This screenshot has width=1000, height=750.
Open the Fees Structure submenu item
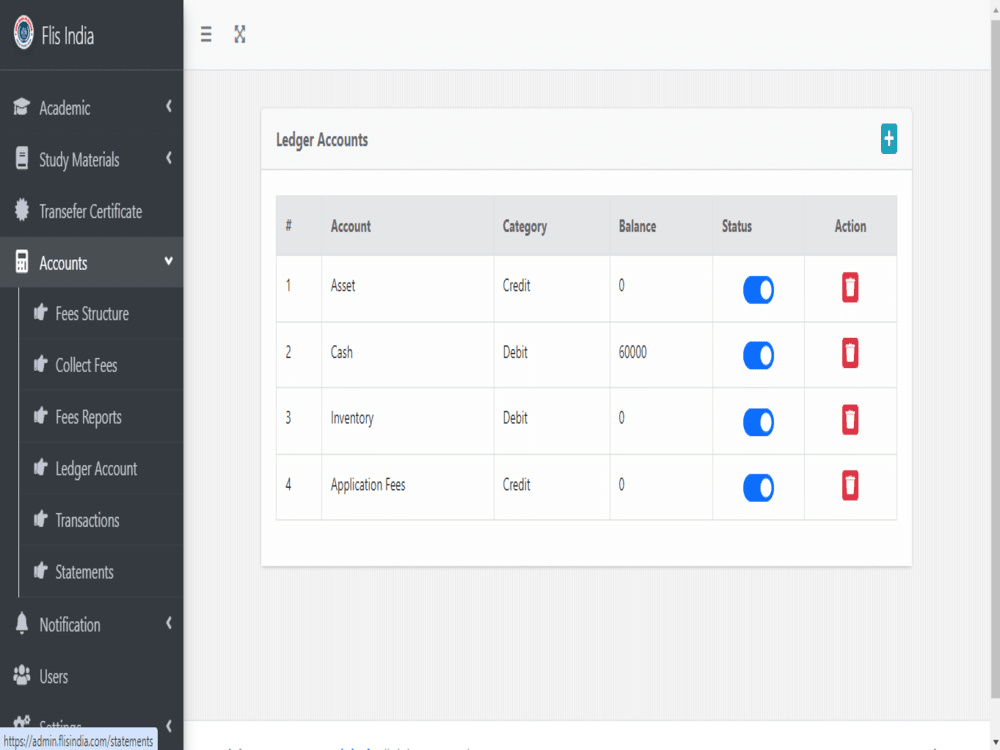coord(101,313)
